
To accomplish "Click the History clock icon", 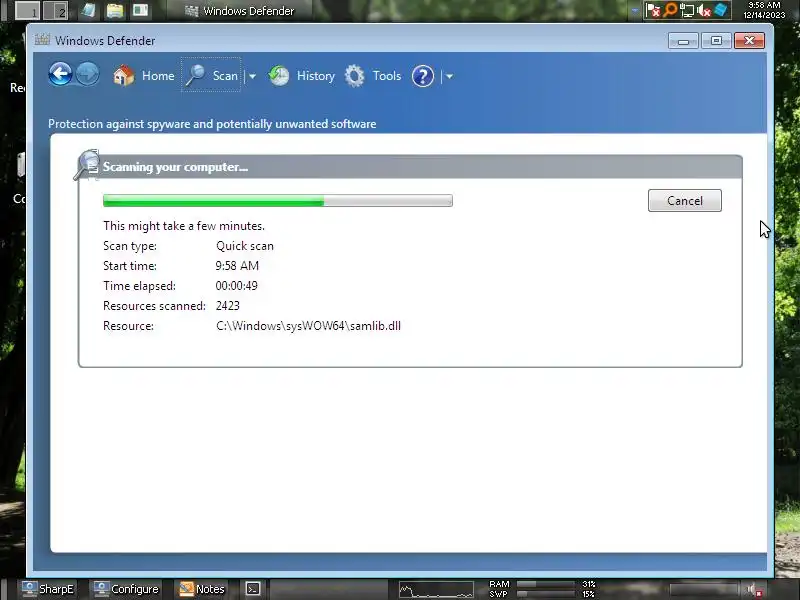I will (x=279, y=76).
